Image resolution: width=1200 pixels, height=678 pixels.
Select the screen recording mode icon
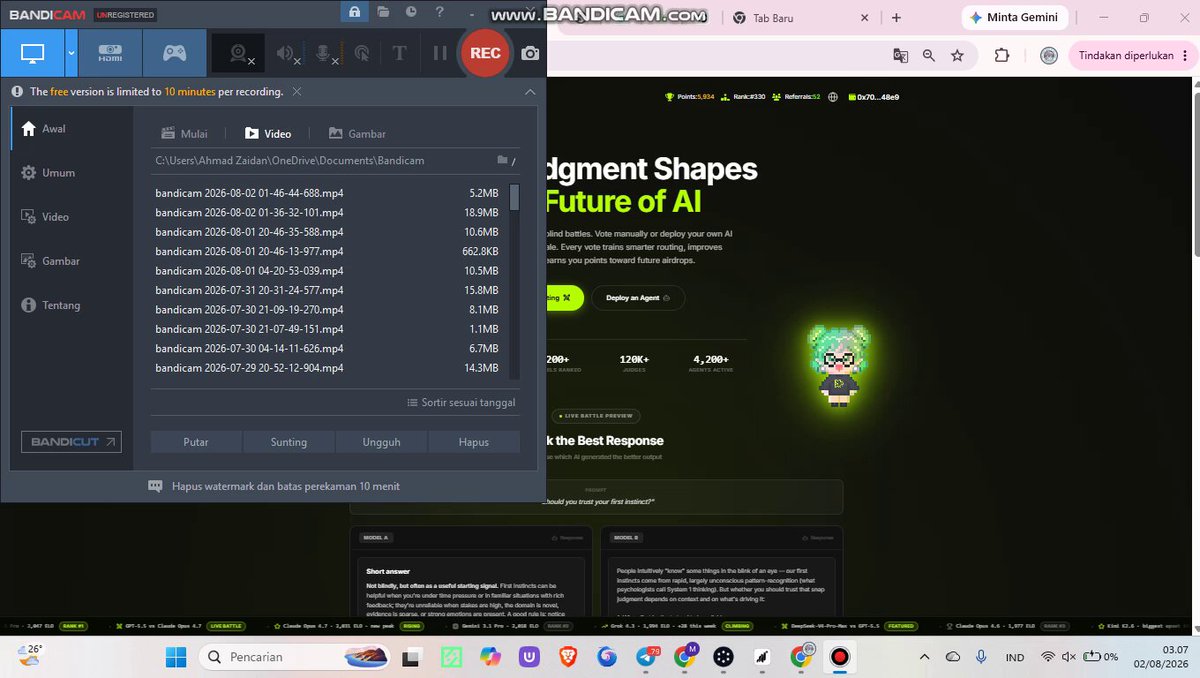[33, 53]
